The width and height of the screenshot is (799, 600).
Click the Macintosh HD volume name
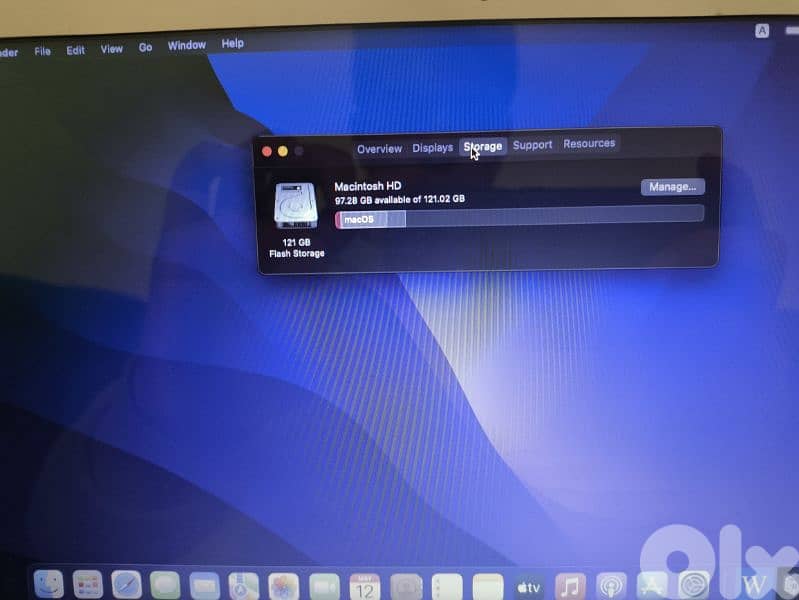point(368,186)
